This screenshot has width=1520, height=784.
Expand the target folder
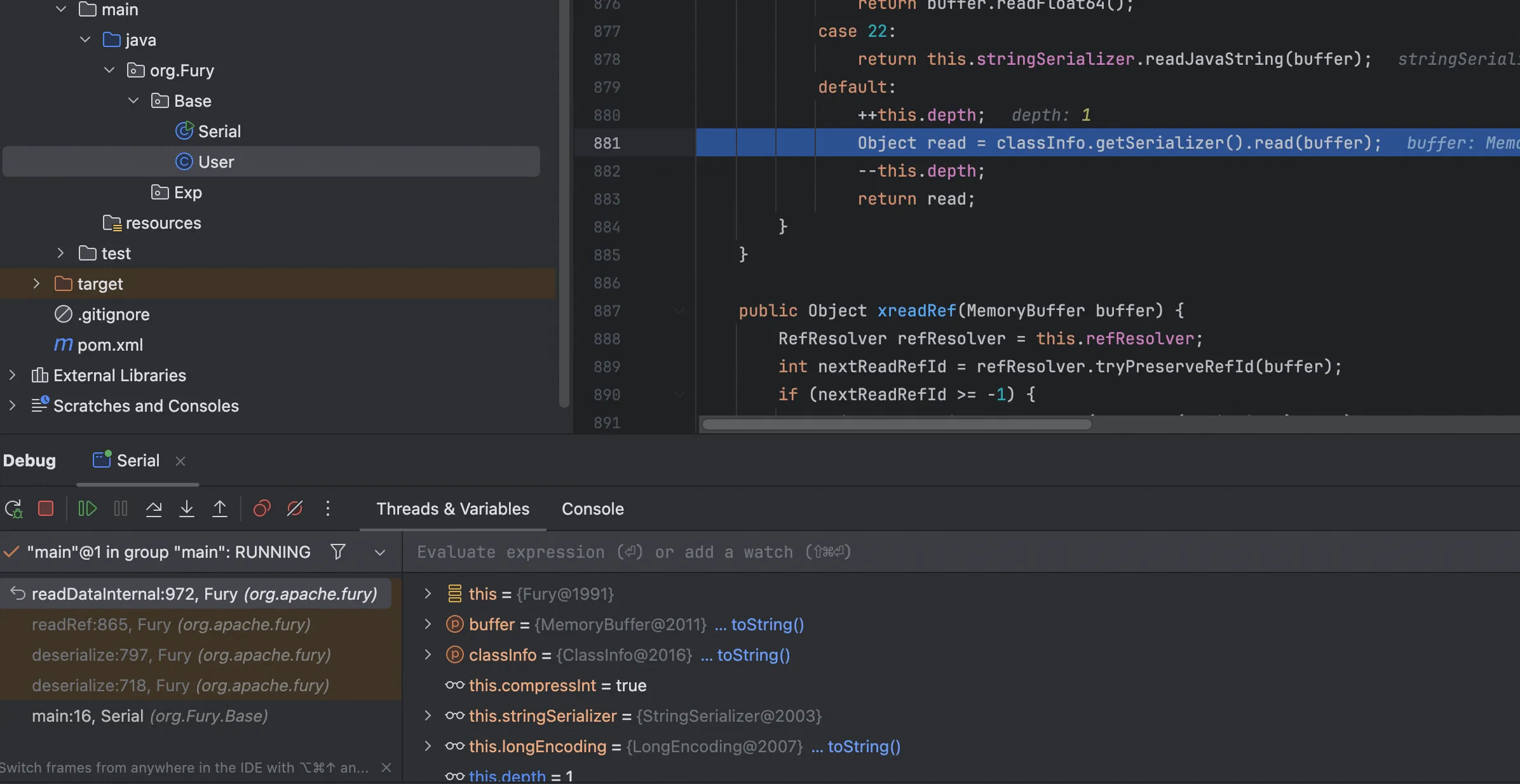pyautogui.click(x=36, y=284)
